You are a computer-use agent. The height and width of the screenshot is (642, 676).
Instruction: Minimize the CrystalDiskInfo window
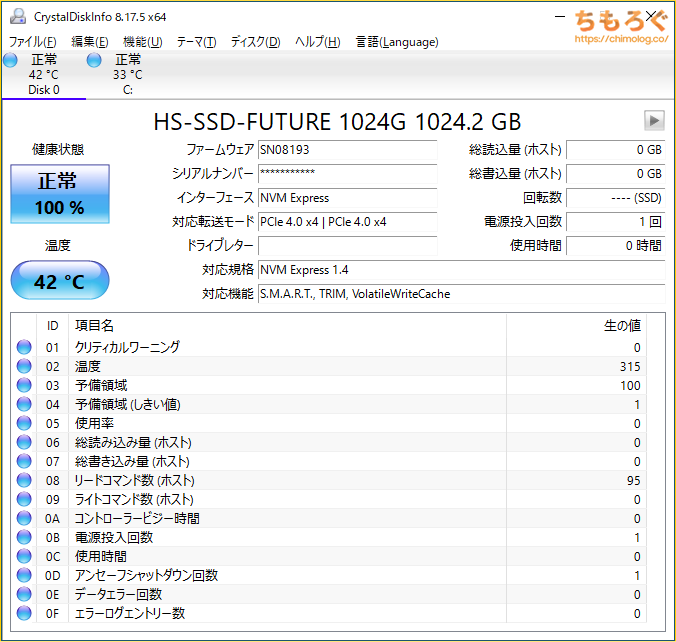click(x=560, y=17)
